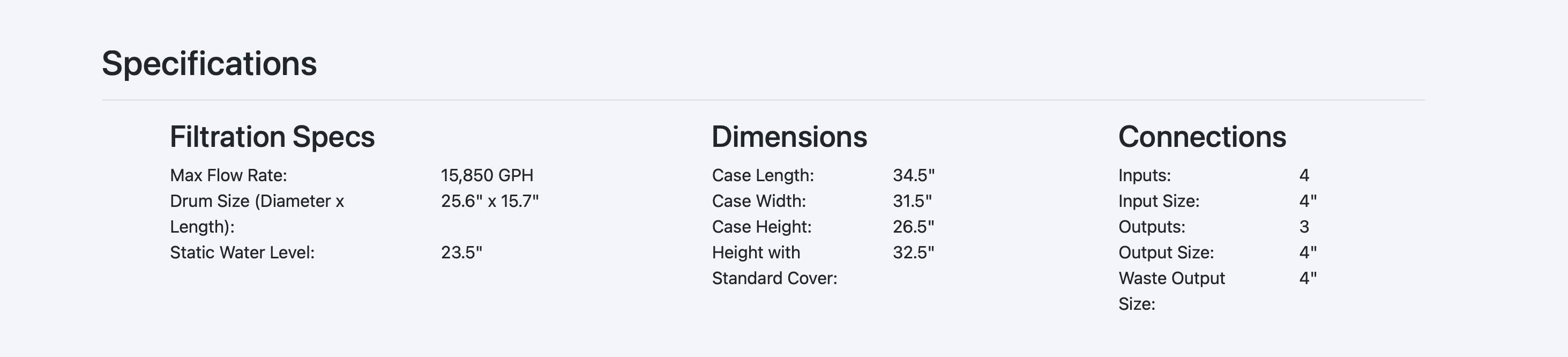Select the Drum Size label text
Image resolution: width=1568 pixels, height=357 pixels.
[257, 214]
